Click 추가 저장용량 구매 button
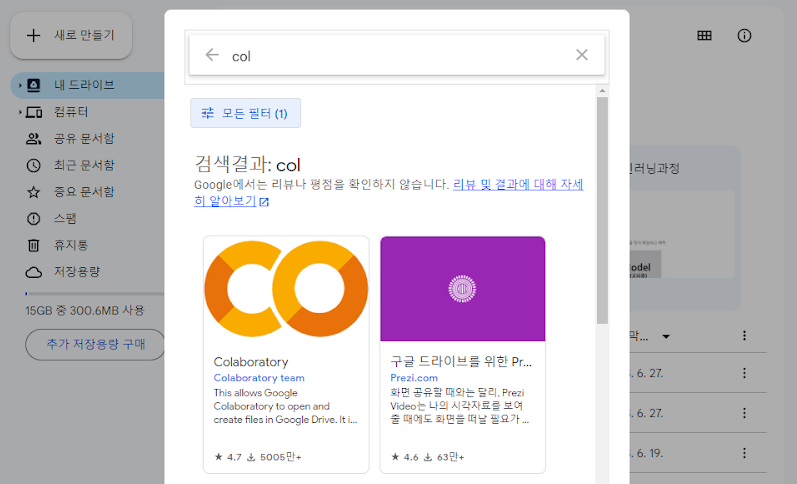The width and height of the screenshot is (797, 484). point(96,344)
